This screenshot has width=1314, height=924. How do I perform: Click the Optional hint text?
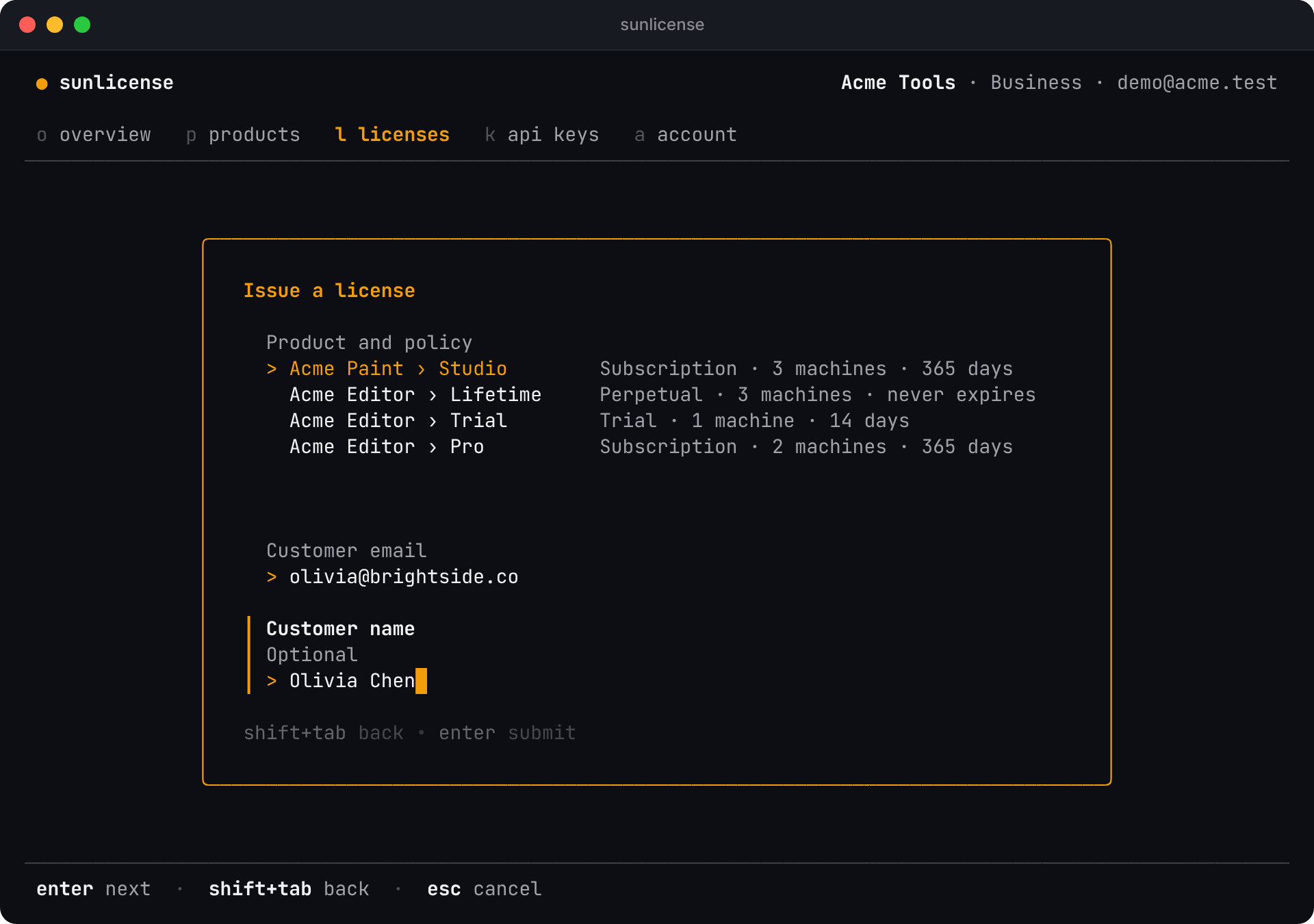(x=312, y=655)
